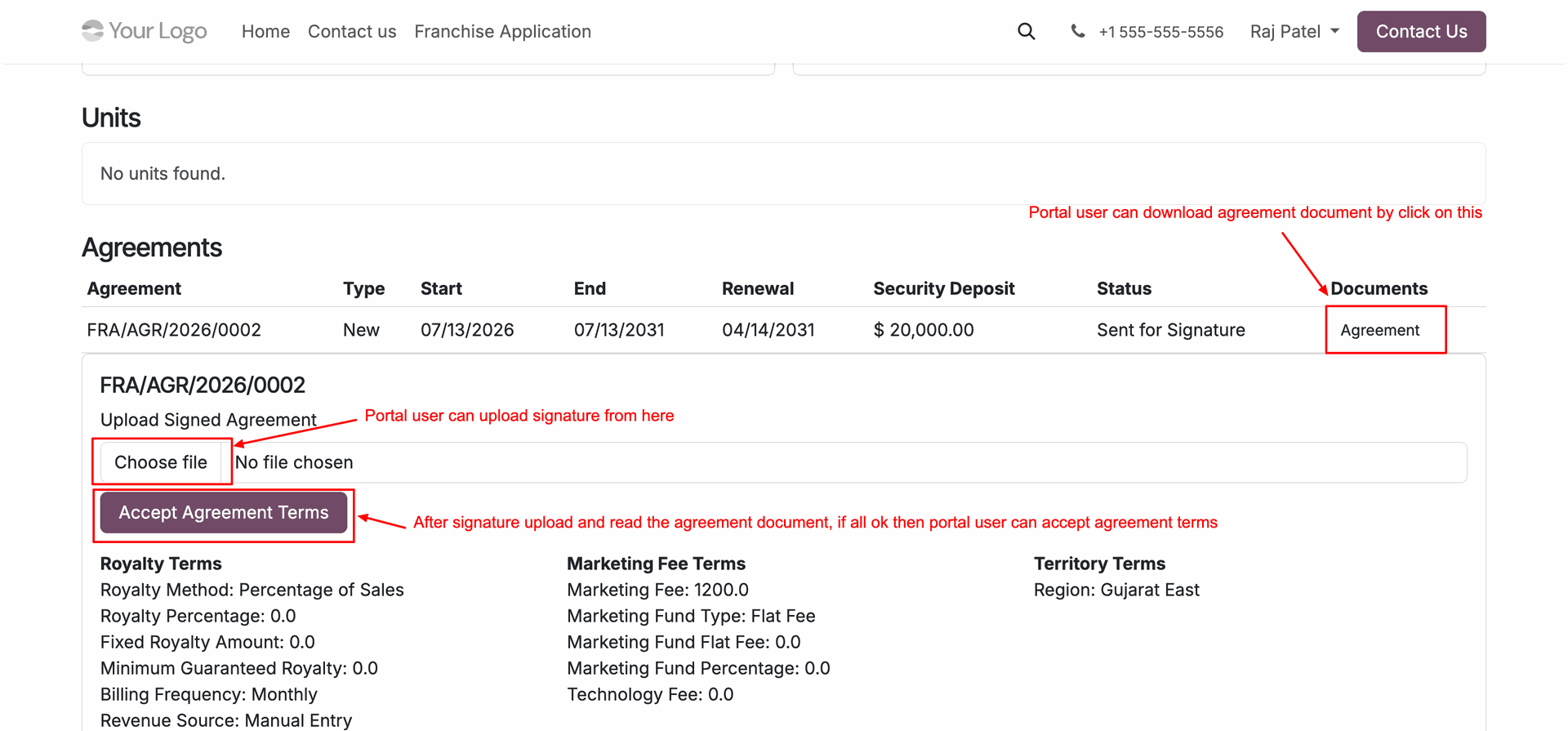
Task: Click the Status column header
Action: coord(1124,288)
